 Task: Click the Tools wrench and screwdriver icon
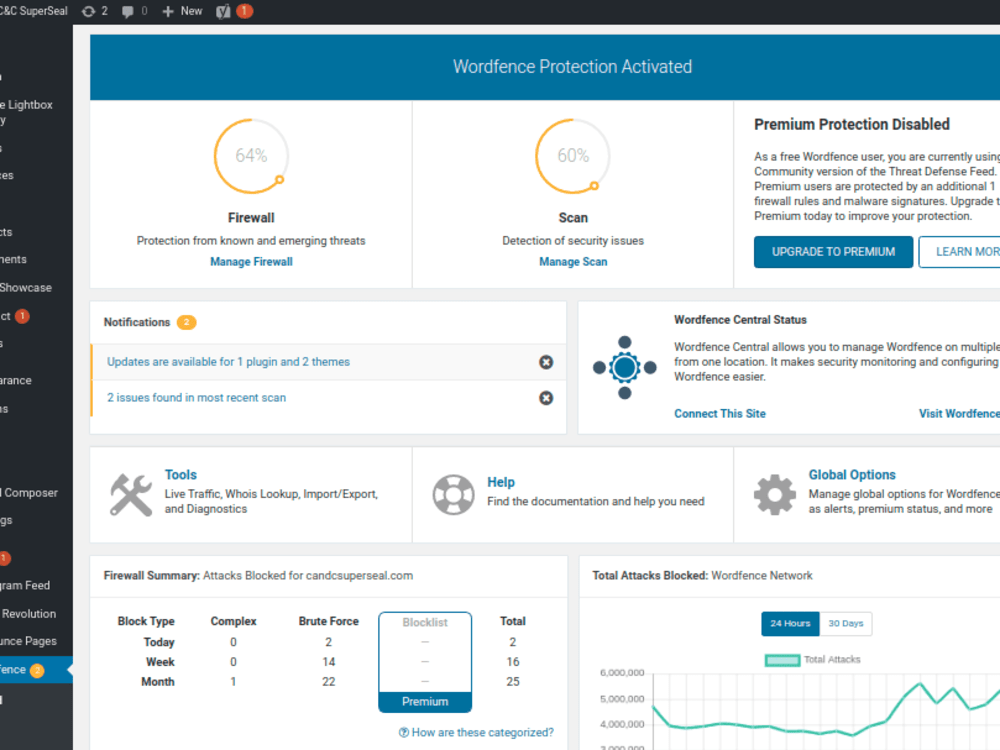point(131,494)
